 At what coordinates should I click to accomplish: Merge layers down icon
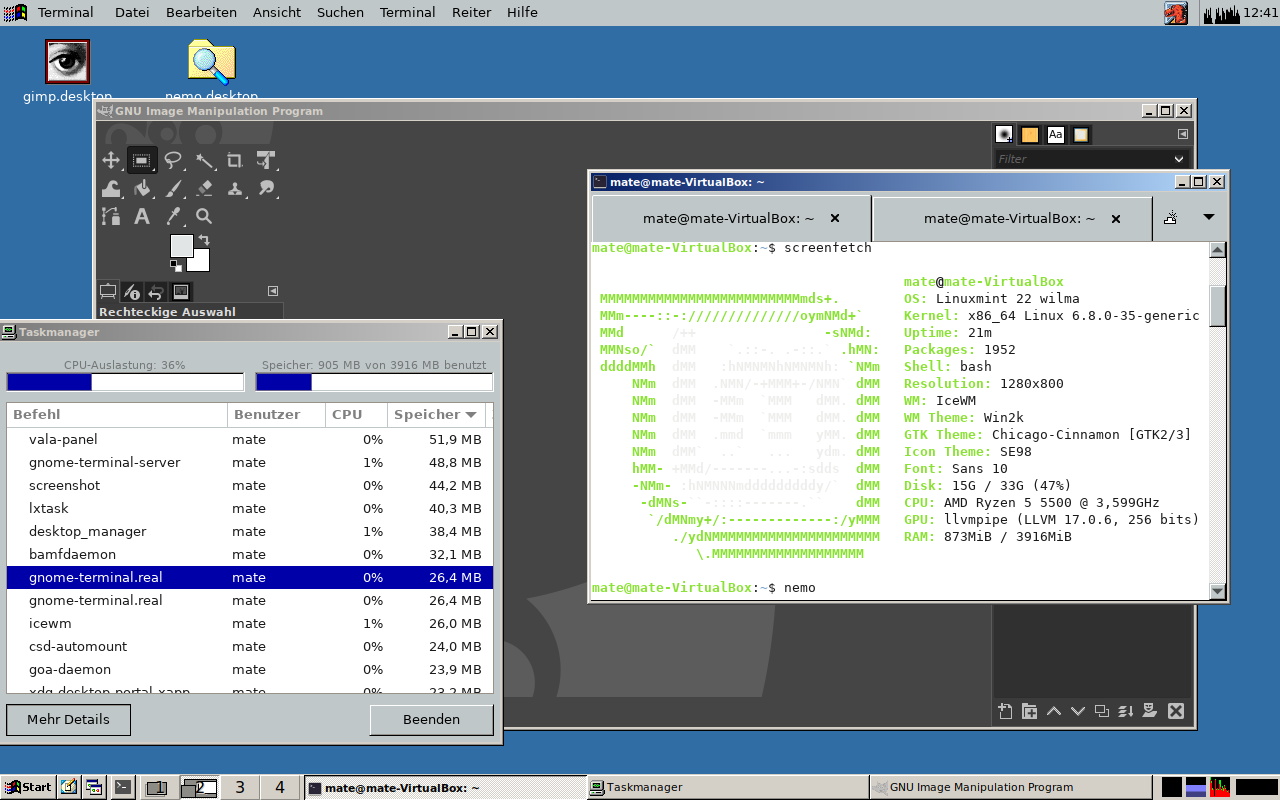1126,711
